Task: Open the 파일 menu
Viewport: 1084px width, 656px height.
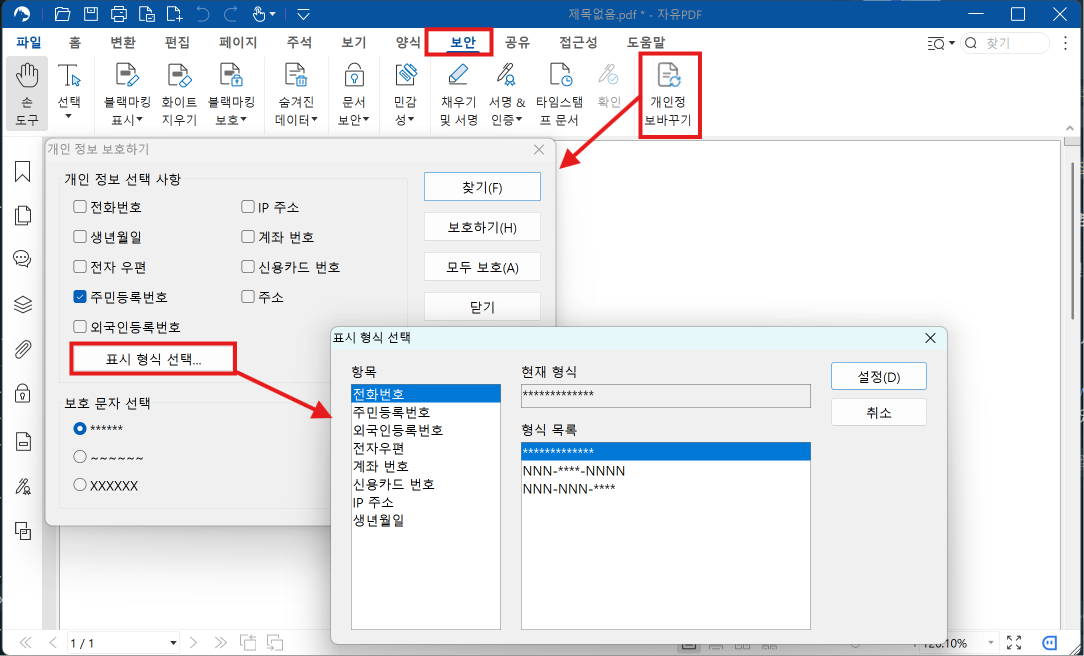Action: pyautogui.click(x=29, y=43)
